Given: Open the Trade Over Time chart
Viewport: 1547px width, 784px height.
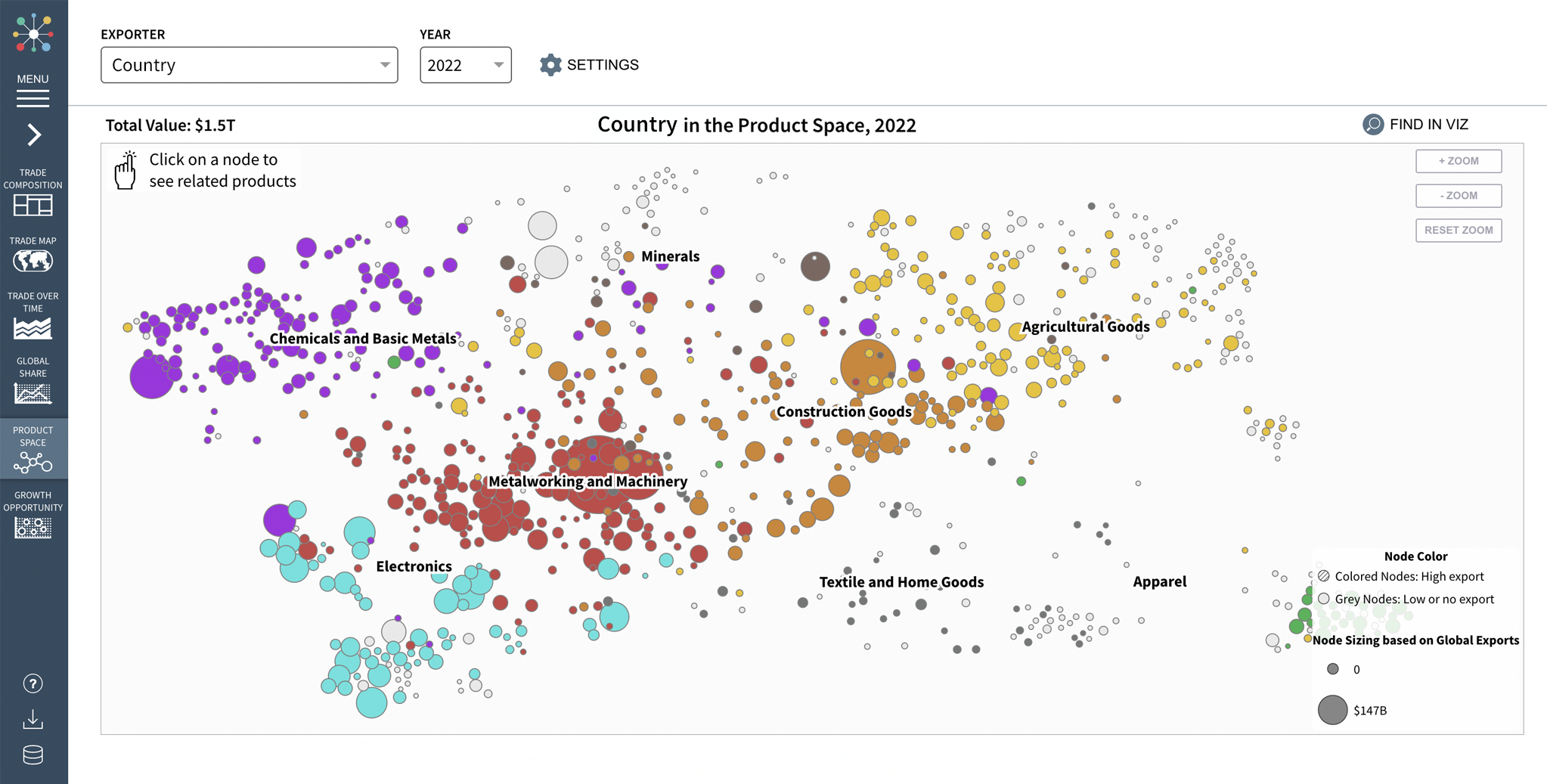Looking at the screenshot, I should click(x=33, y=316).
